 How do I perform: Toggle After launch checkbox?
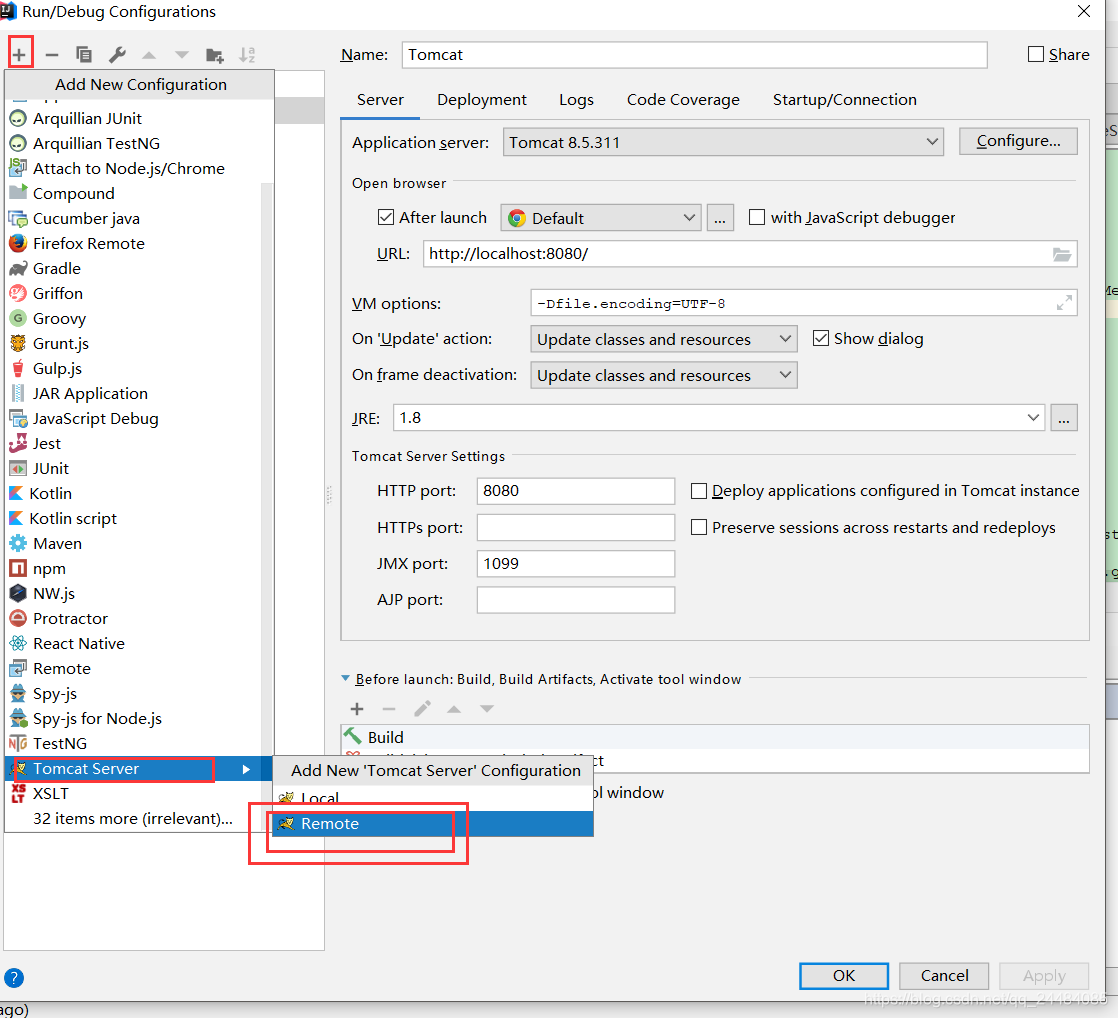point(386,217)
